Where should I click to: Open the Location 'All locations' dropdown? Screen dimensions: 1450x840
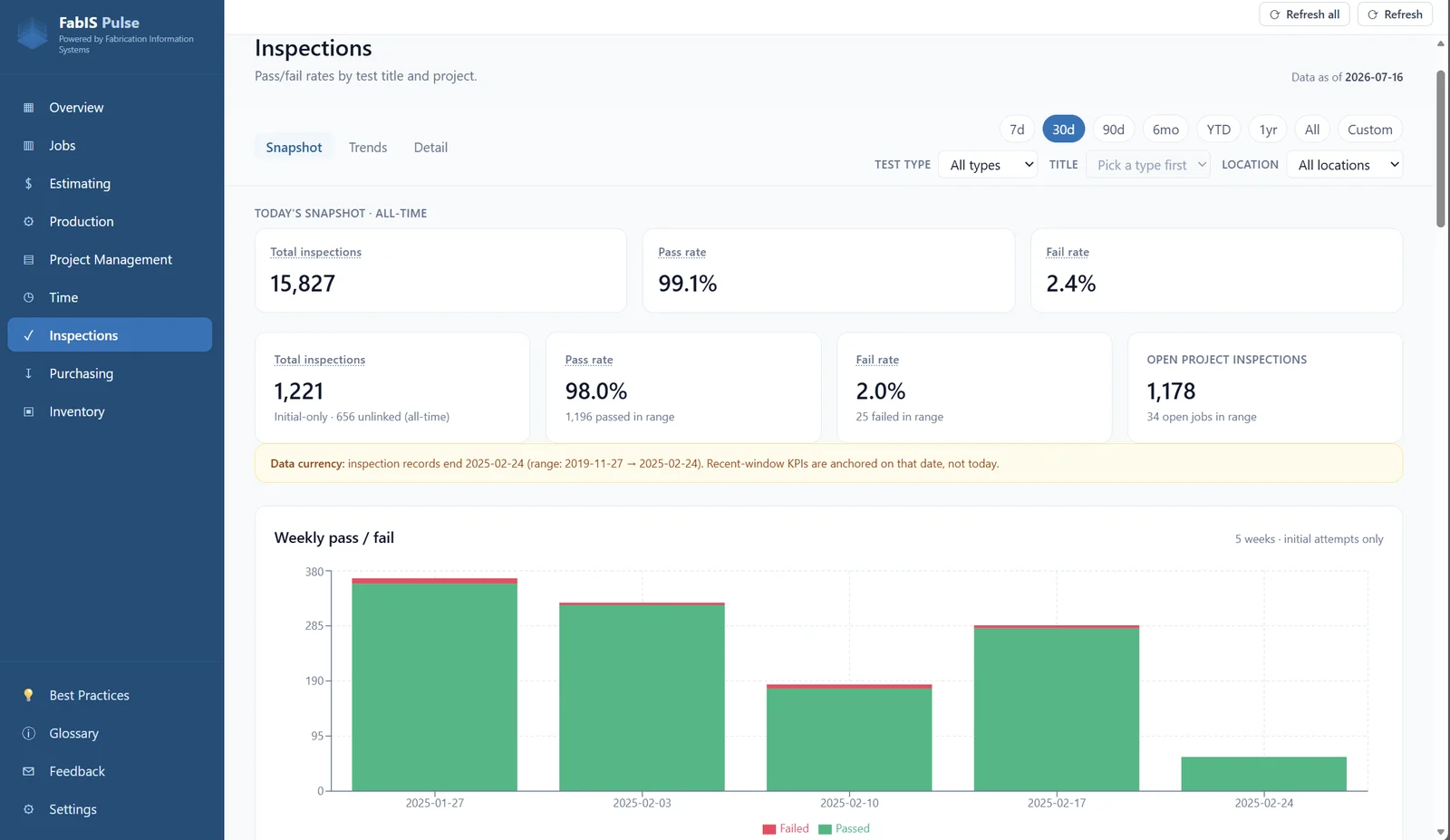1345,165
